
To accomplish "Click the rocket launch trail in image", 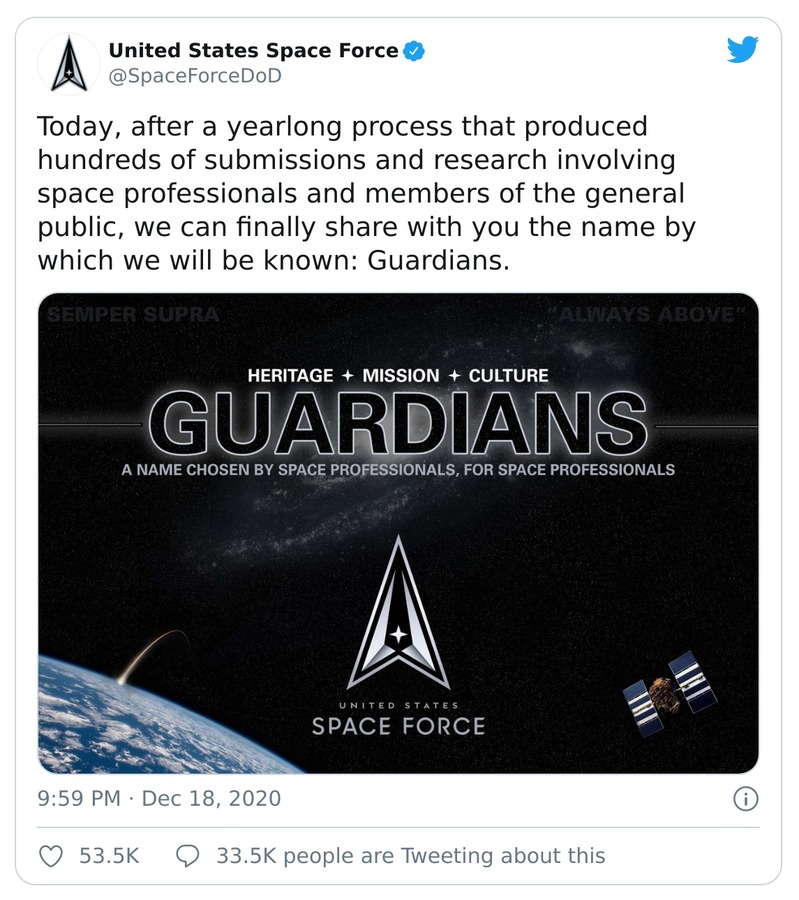I will coord(150,654).
